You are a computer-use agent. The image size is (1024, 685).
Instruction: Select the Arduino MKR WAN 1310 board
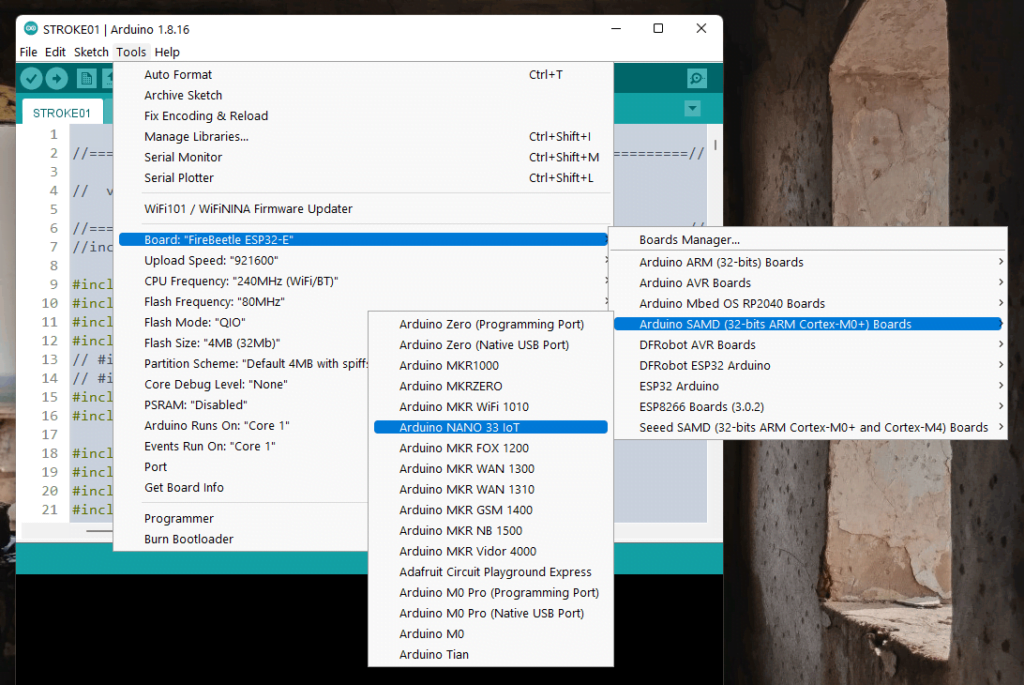pos(490,490)
